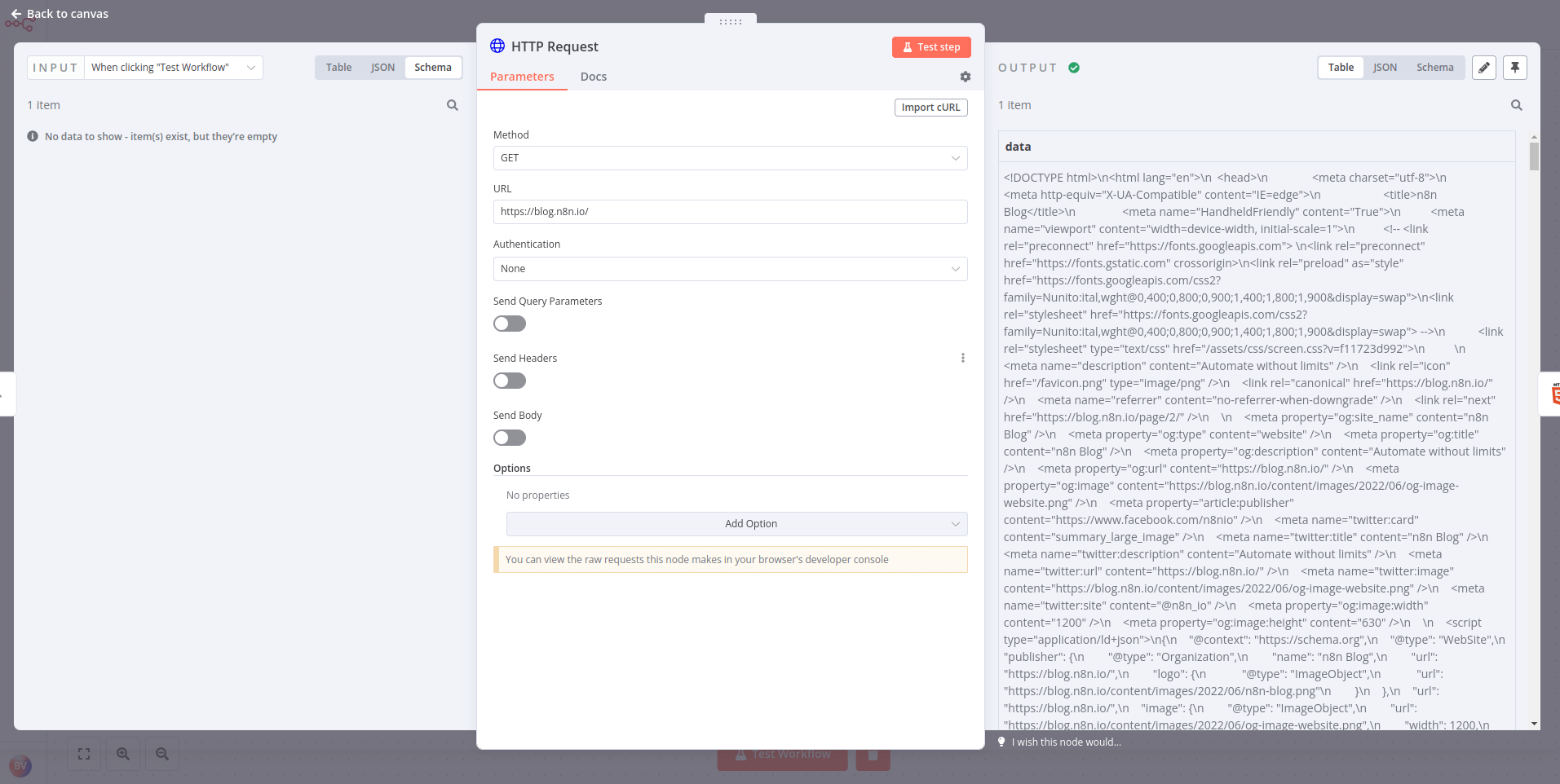Pin the output data
This screenshot has height=784, width=1560.
click(x=1514, y=68)
